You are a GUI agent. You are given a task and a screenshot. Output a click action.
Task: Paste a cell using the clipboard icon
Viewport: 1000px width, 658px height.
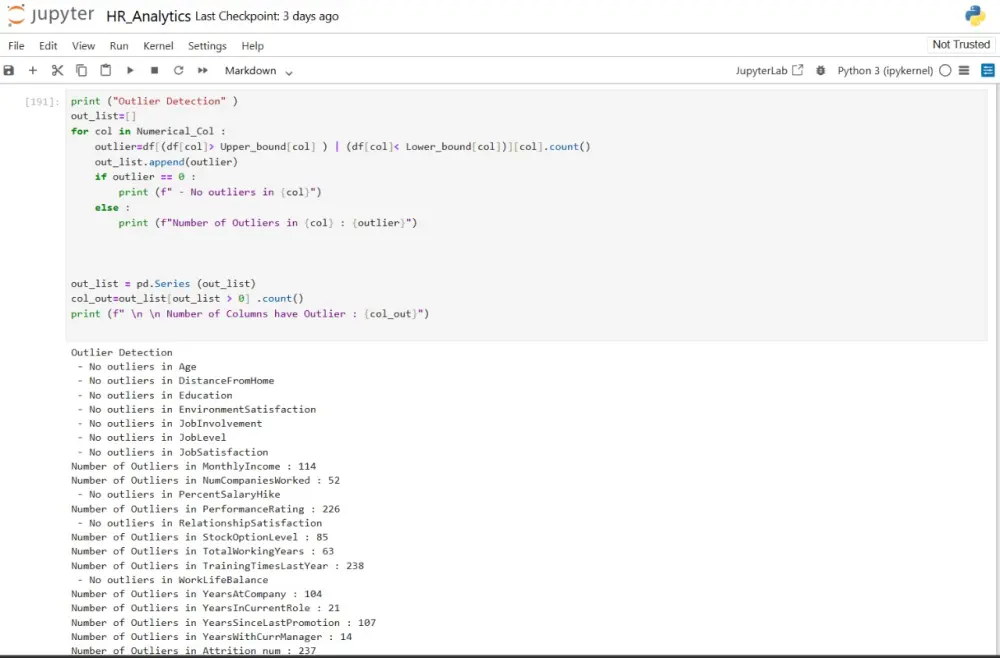tap(105, 70)
